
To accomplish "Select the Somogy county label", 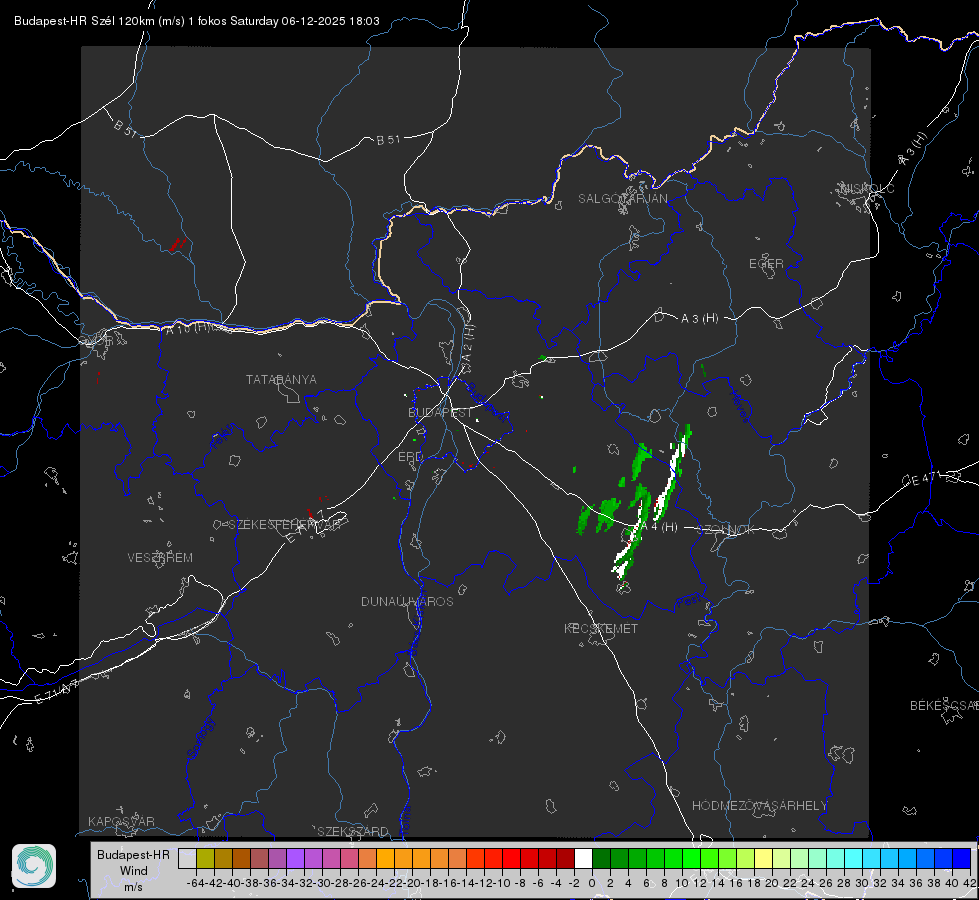I will [200, 738].
